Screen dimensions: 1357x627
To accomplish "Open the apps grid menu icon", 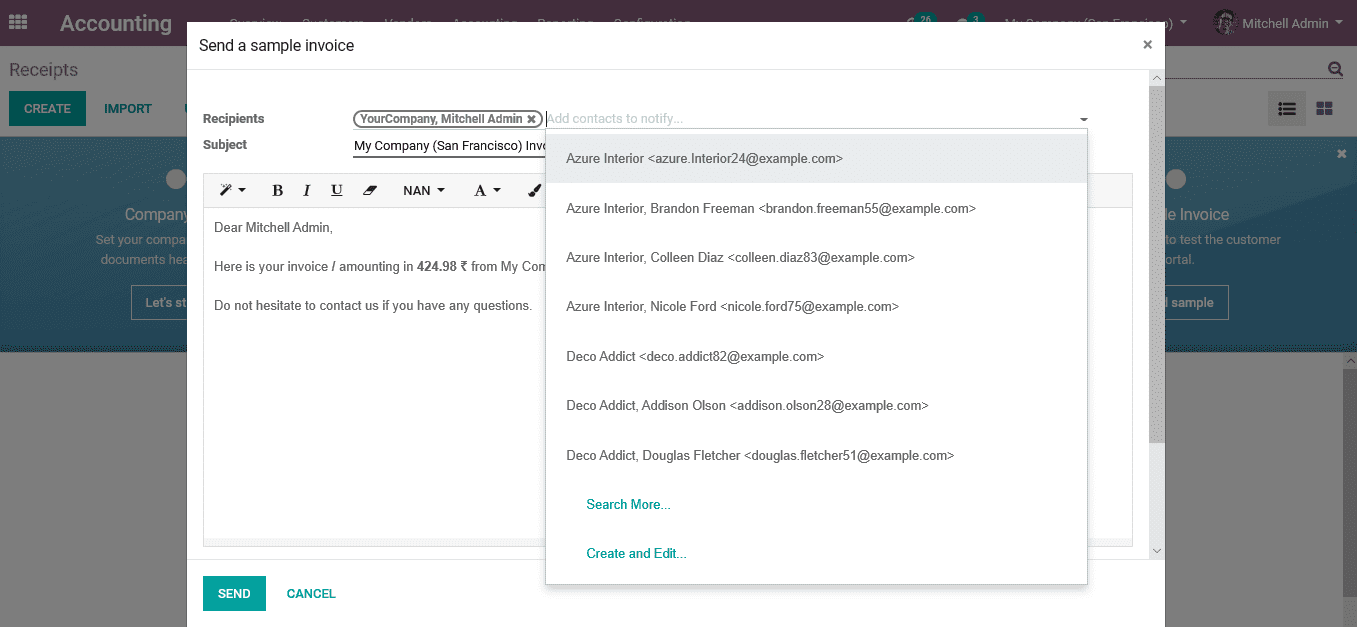I will [x=18, y=22].
